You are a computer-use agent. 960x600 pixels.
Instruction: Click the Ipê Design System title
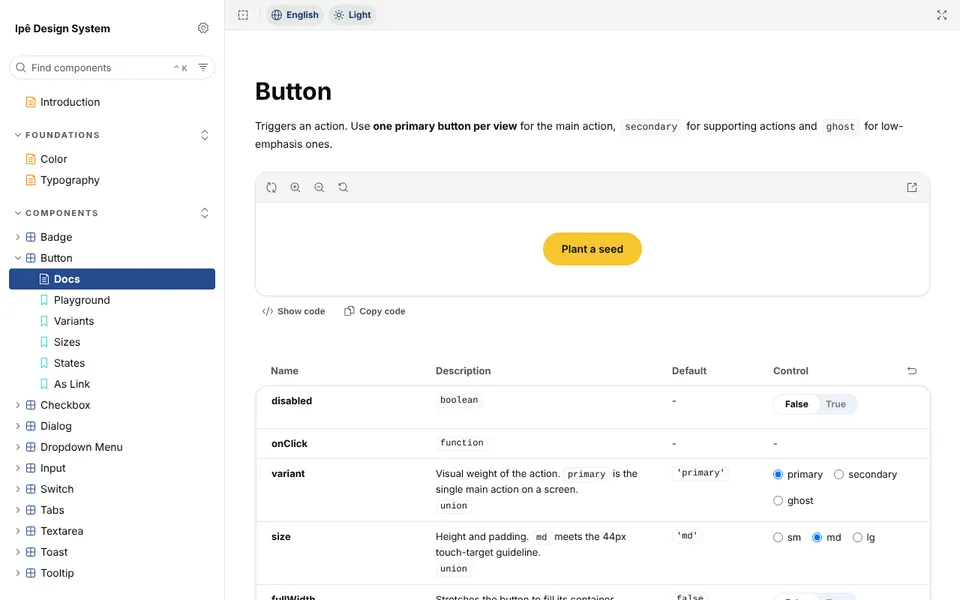62,28
